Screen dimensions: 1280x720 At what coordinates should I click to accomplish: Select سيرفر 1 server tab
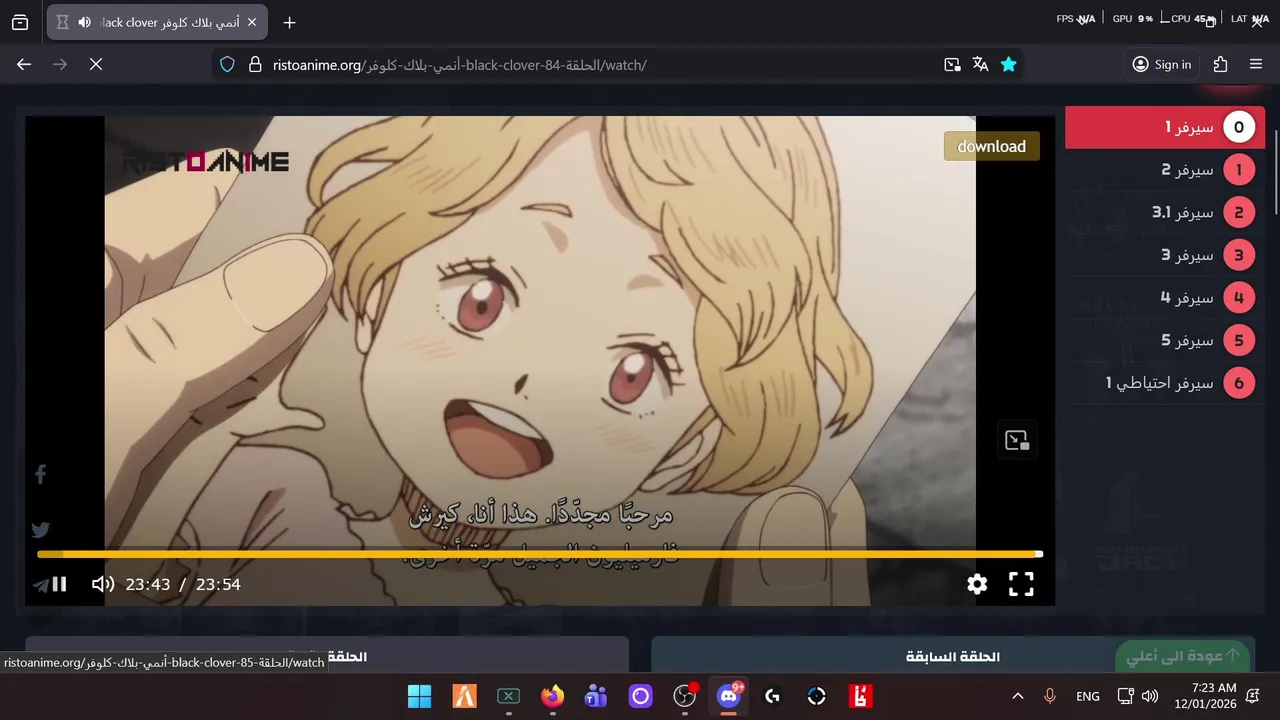[1165, 127]
